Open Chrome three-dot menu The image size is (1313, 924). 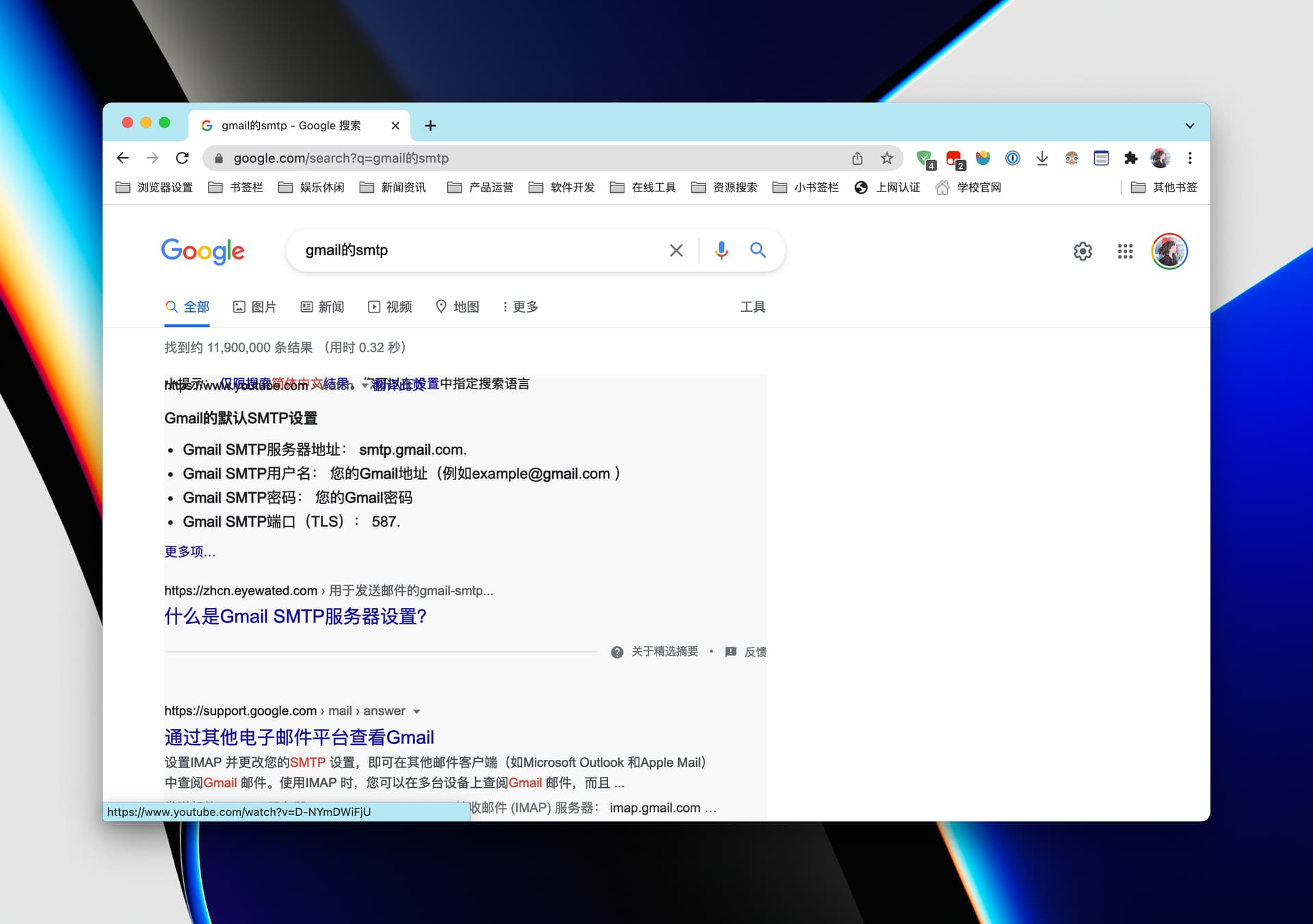tap(1190, 159)
